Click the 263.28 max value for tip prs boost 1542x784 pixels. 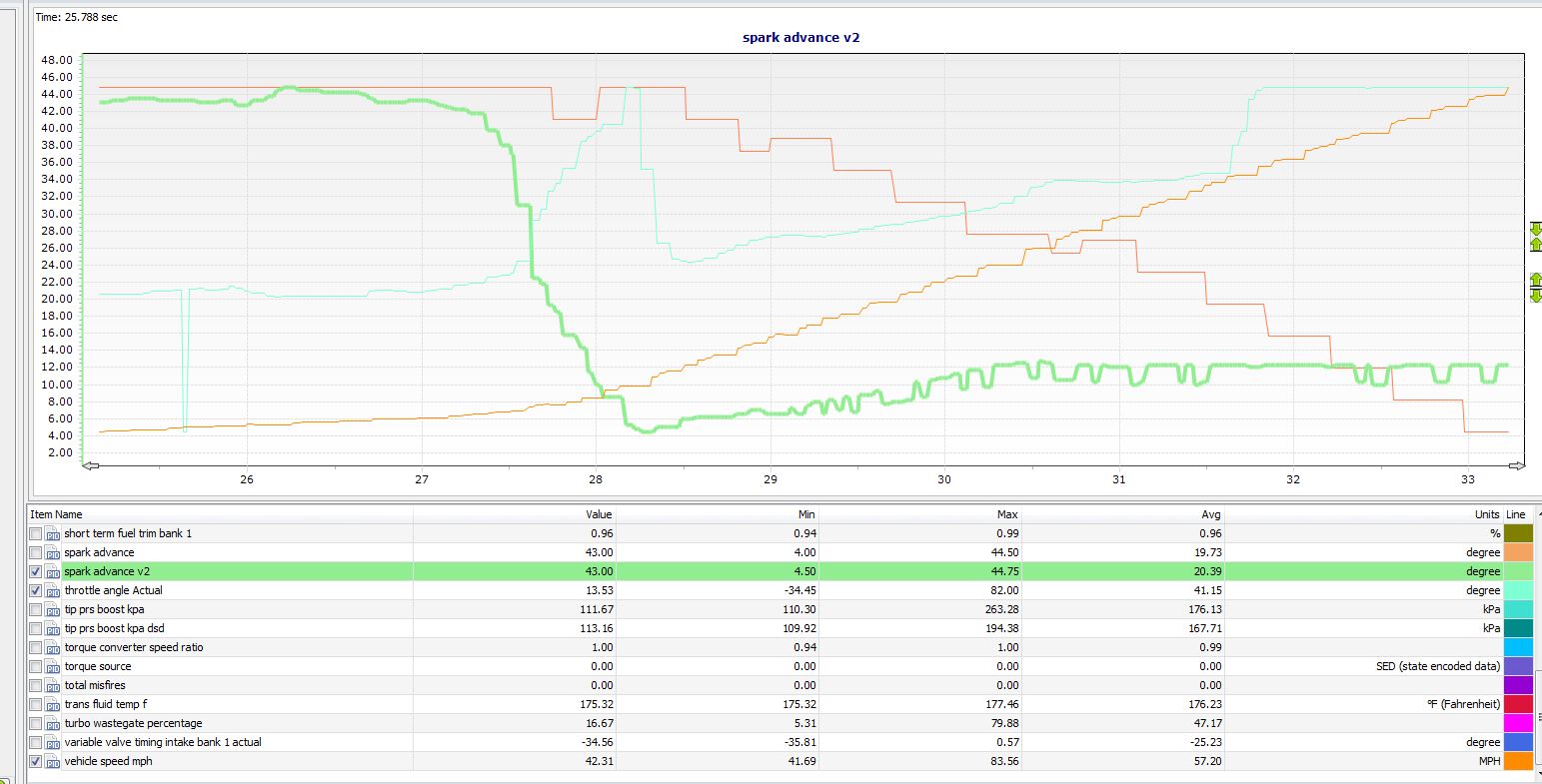click(998, 609)
